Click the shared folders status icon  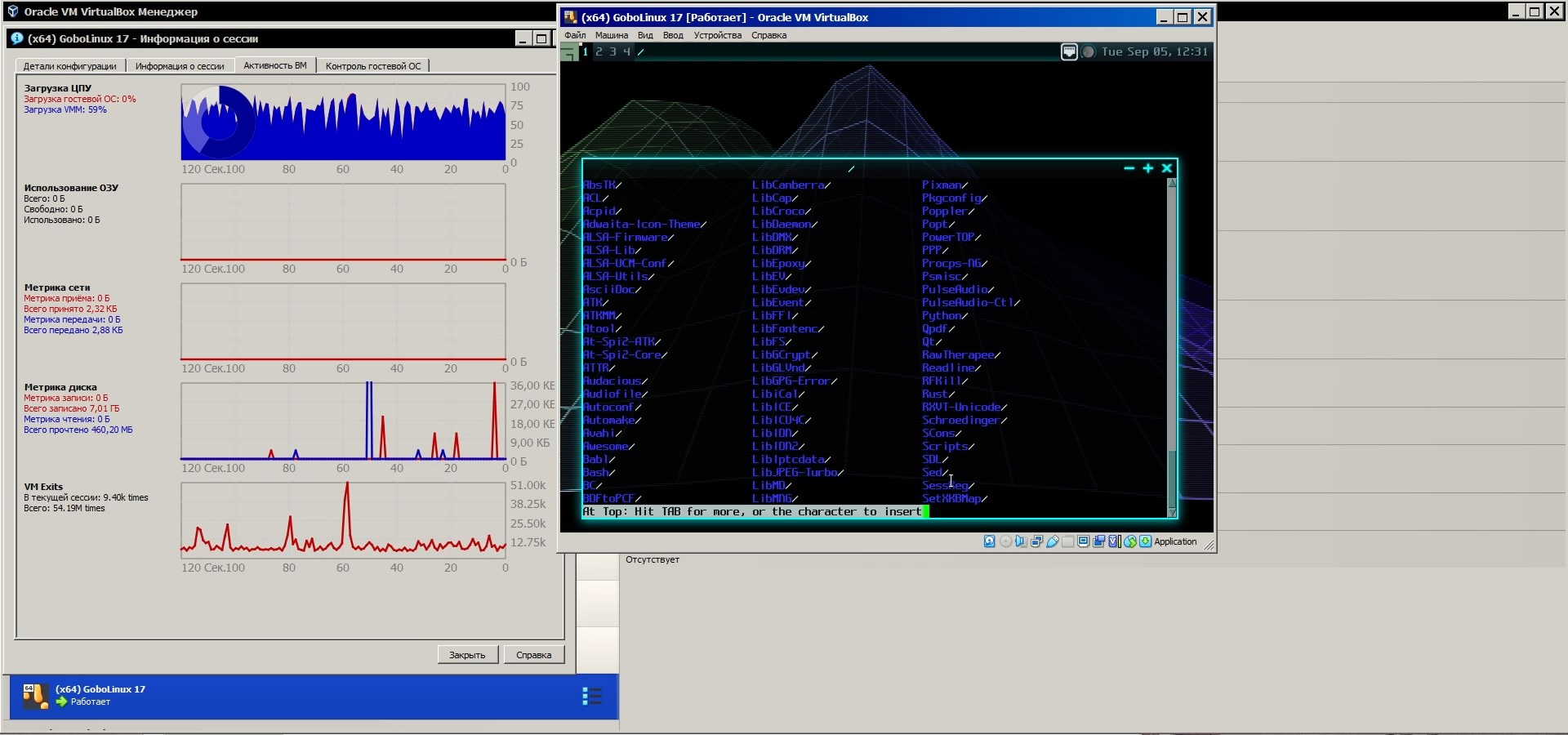(1068, 541)
